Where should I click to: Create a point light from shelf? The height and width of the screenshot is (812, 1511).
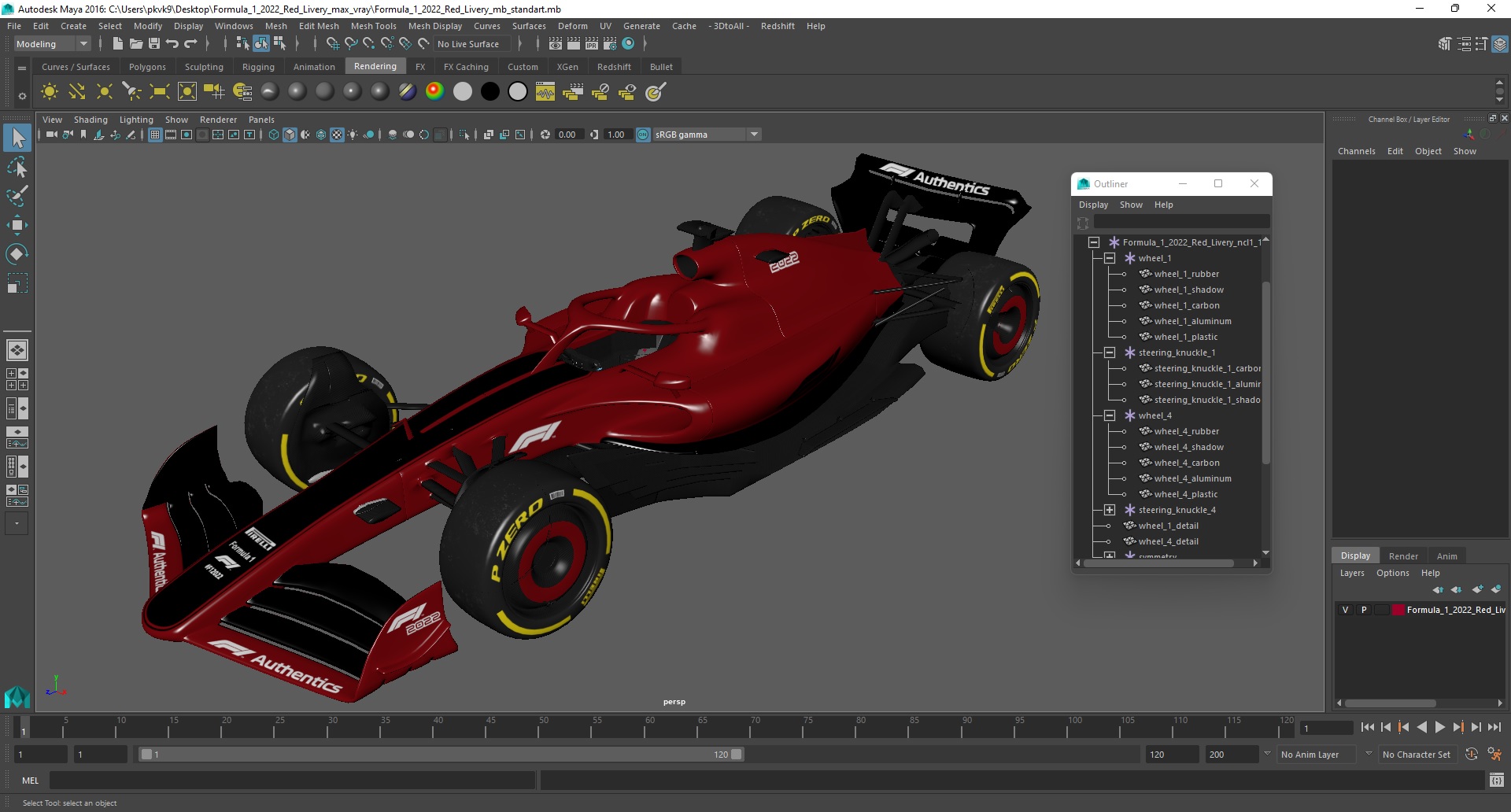tap(105, 92)
